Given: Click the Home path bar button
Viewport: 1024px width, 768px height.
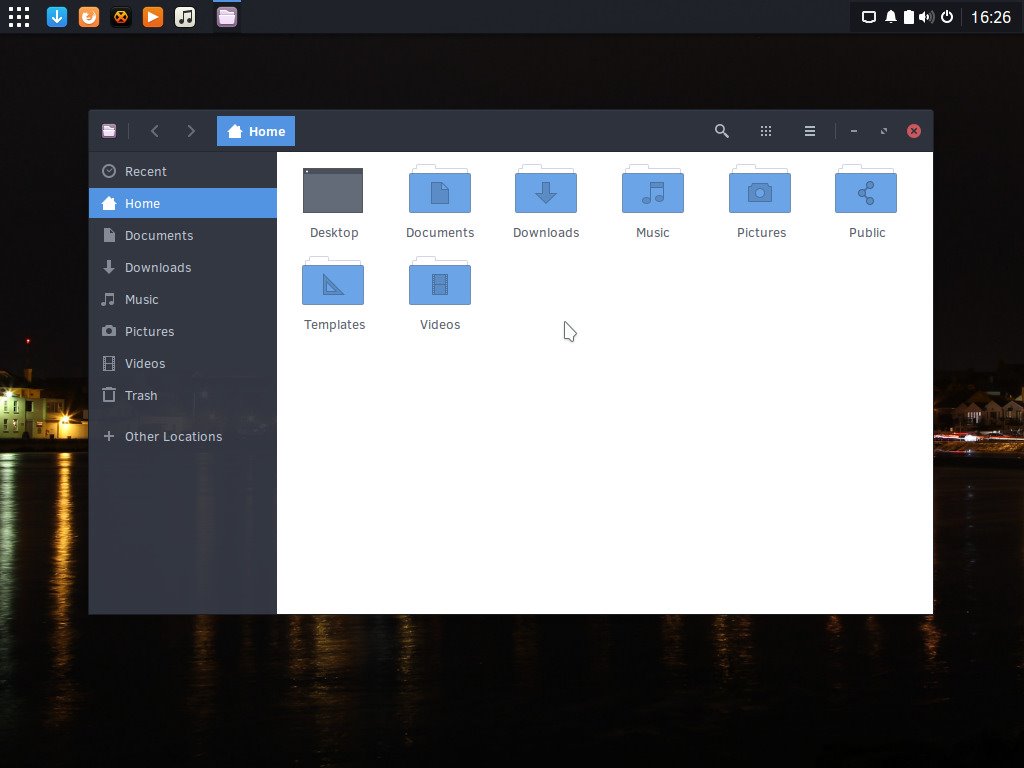Looking at the screenshot, I should pyautogui.click(x=256, y=131).
